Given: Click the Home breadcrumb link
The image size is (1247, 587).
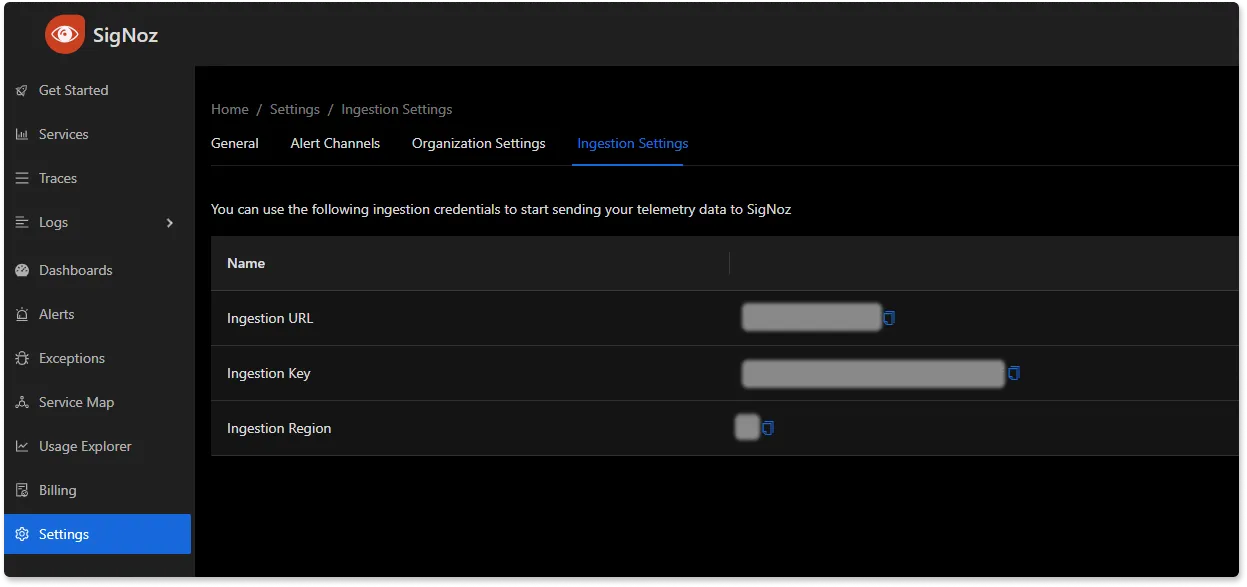Looking at the screenshot, I should [230, 109].
